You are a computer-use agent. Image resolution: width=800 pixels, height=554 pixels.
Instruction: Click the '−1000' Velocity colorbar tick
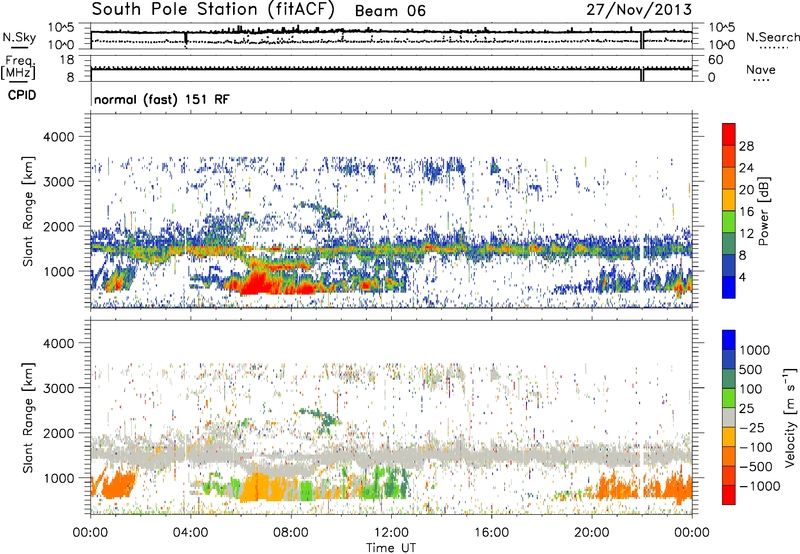(760, 486)
